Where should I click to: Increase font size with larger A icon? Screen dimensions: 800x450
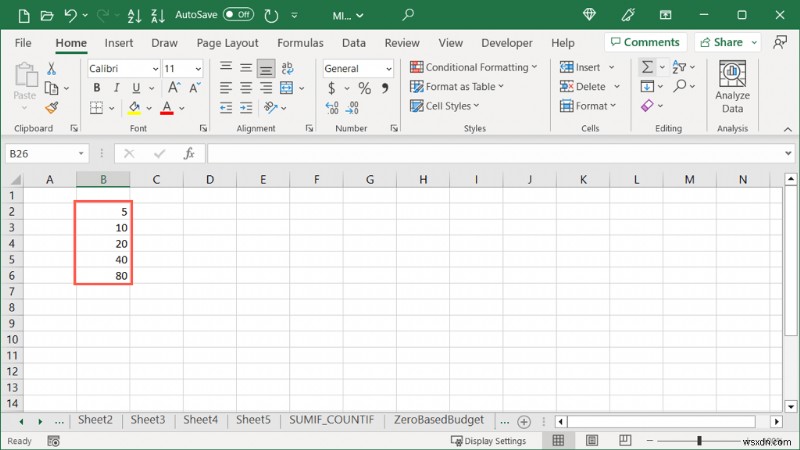(x=174, y=88)
